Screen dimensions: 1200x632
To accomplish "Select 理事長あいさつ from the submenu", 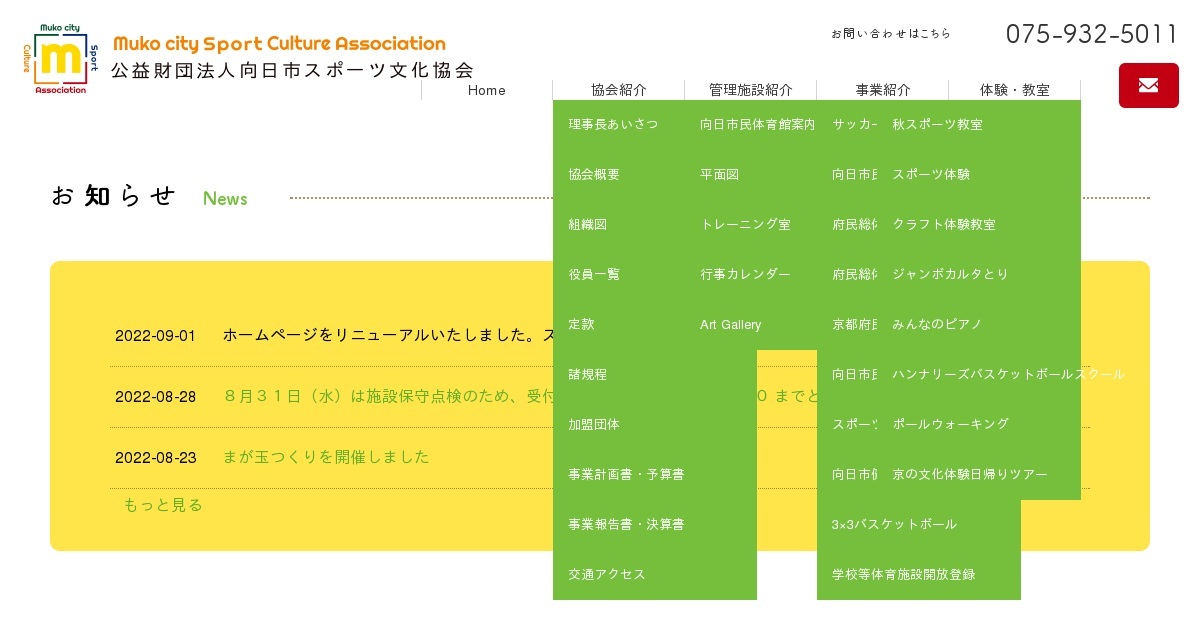I will [613, 124].
